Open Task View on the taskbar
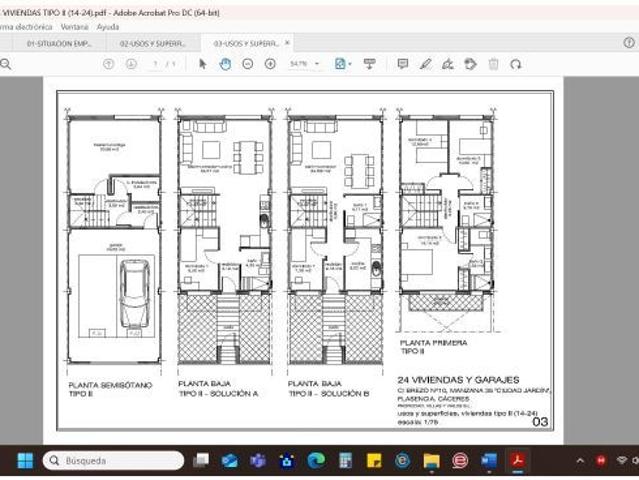 tap(201, 460)
